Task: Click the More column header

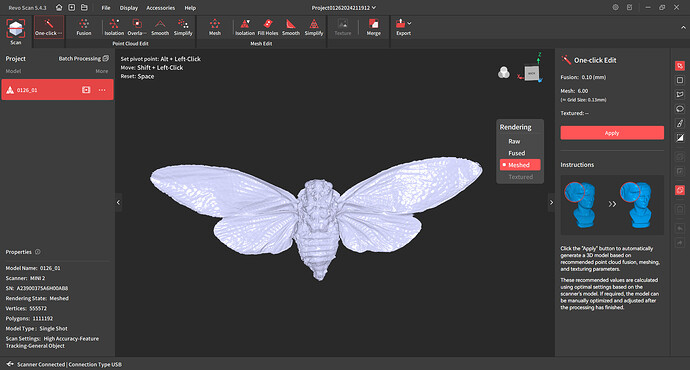Action: click(102, 71)
